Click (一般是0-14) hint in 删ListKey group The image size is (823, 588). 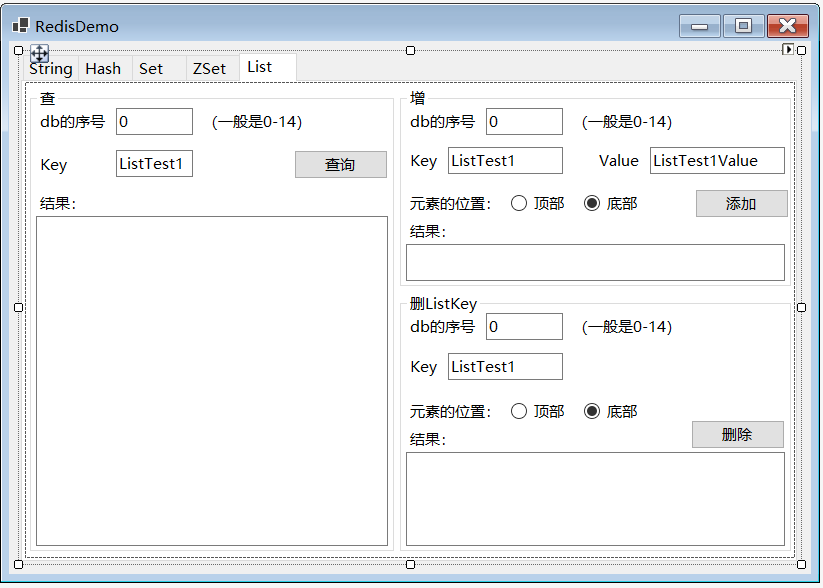627,327
